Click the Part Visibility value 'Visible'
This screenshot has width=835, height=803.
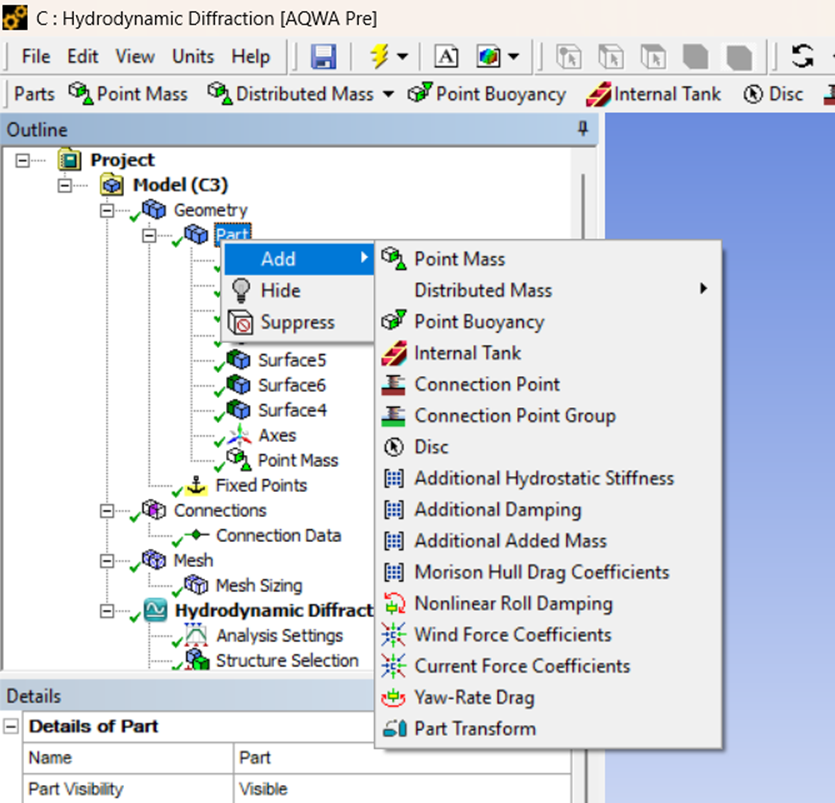click(x=402, y=789)
